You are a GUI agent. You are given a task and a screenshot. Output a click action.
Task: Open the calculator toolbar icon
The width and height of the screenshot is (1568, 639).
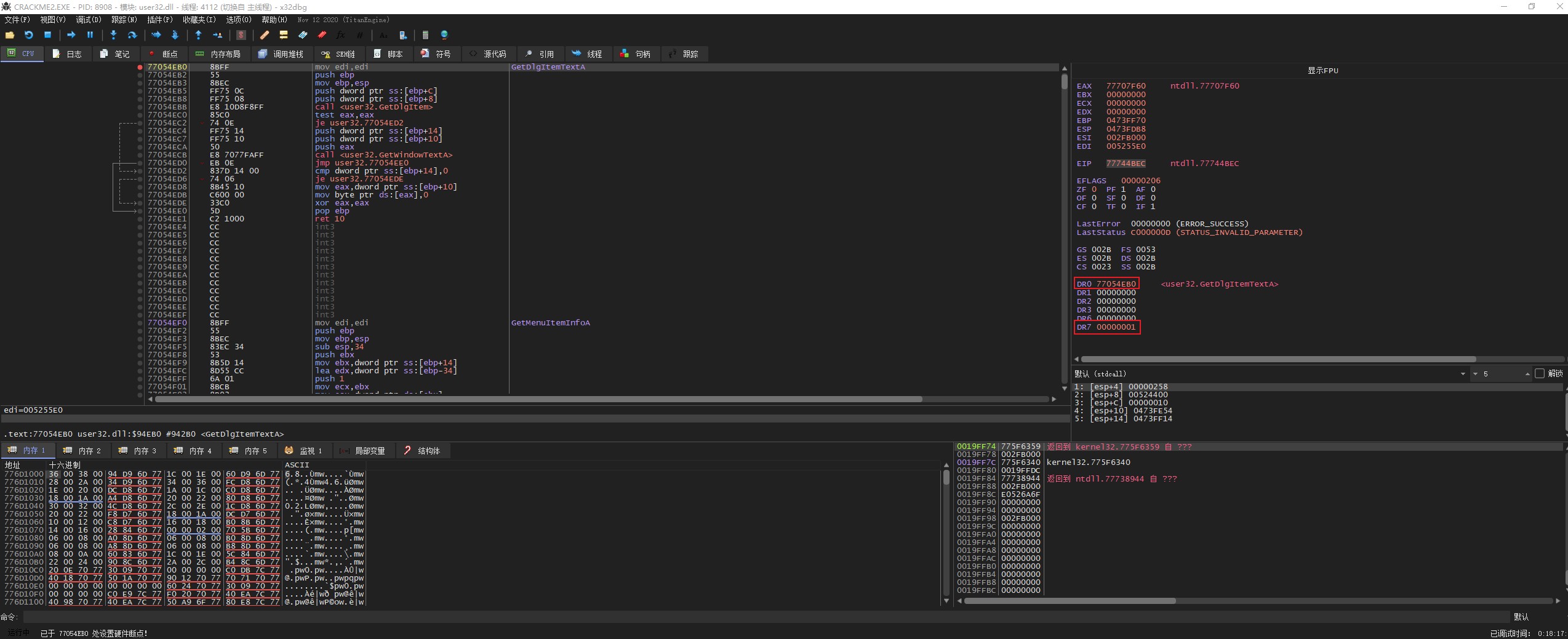425,35
